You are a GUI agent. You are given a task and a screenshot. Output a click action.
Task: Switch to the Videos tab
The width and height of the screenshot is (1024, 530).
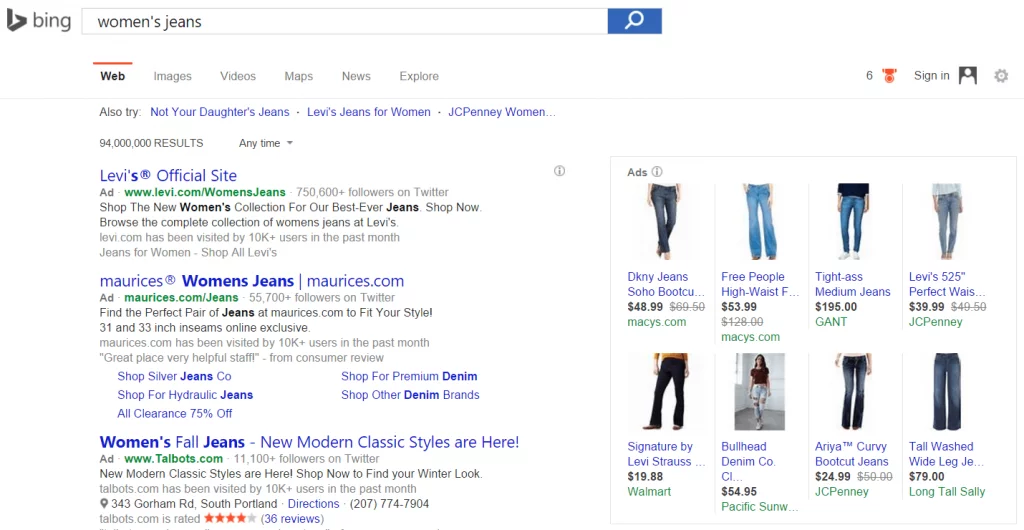(238, 76)
